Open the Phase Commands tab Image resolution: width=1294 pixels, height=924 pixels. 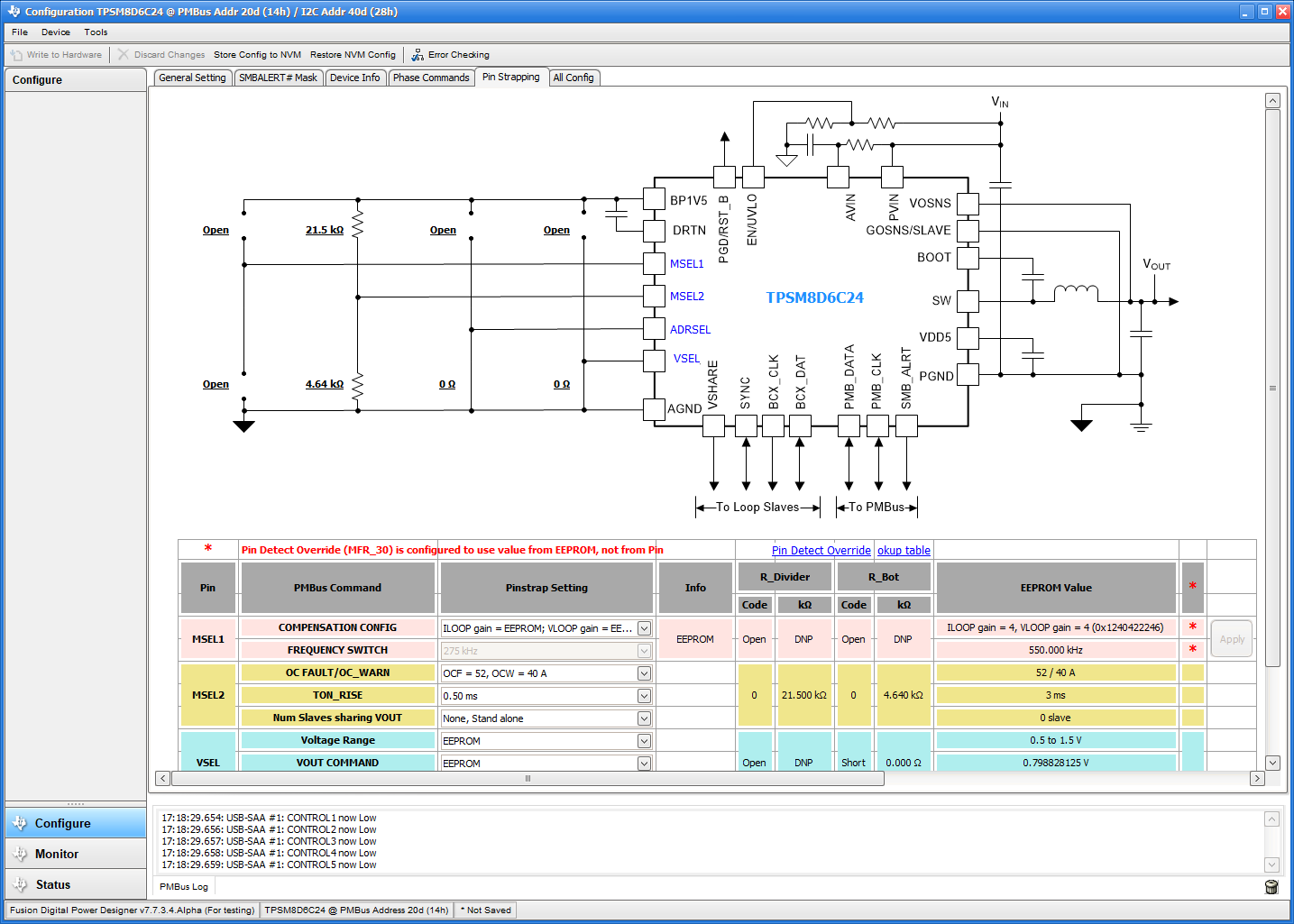431,78
